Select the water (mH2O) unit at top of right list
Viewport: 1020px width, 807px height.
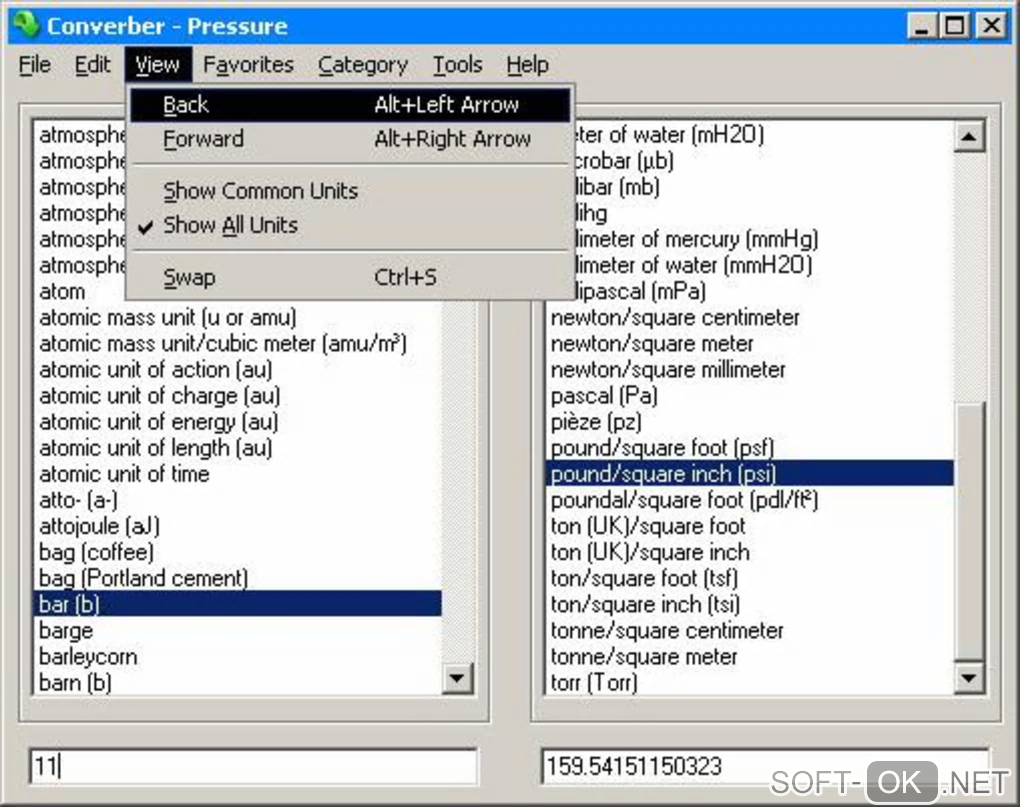(x=764, y=135)
